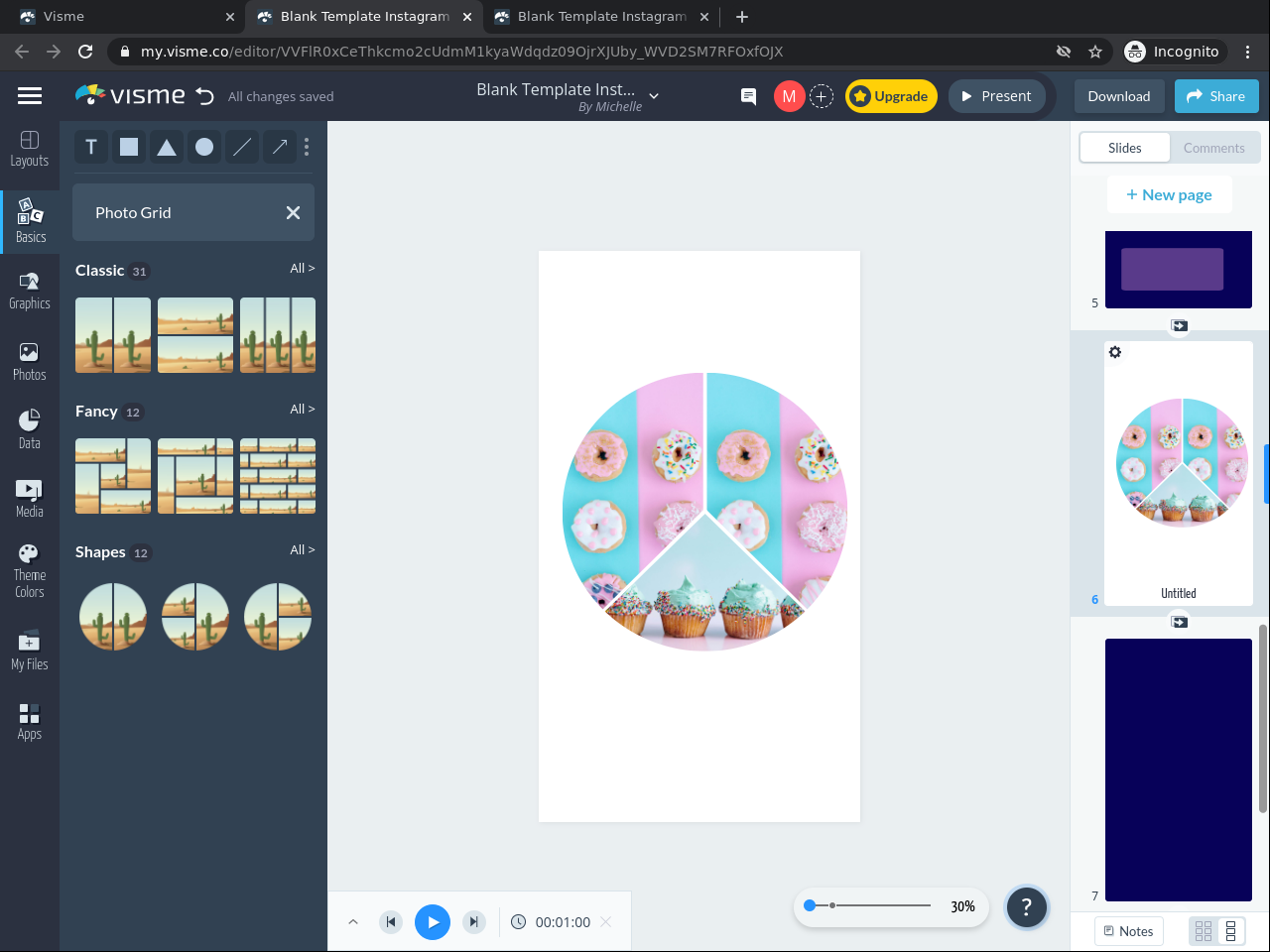Open the Photos panel
The image size is (1270, 952).
point(30,362)
